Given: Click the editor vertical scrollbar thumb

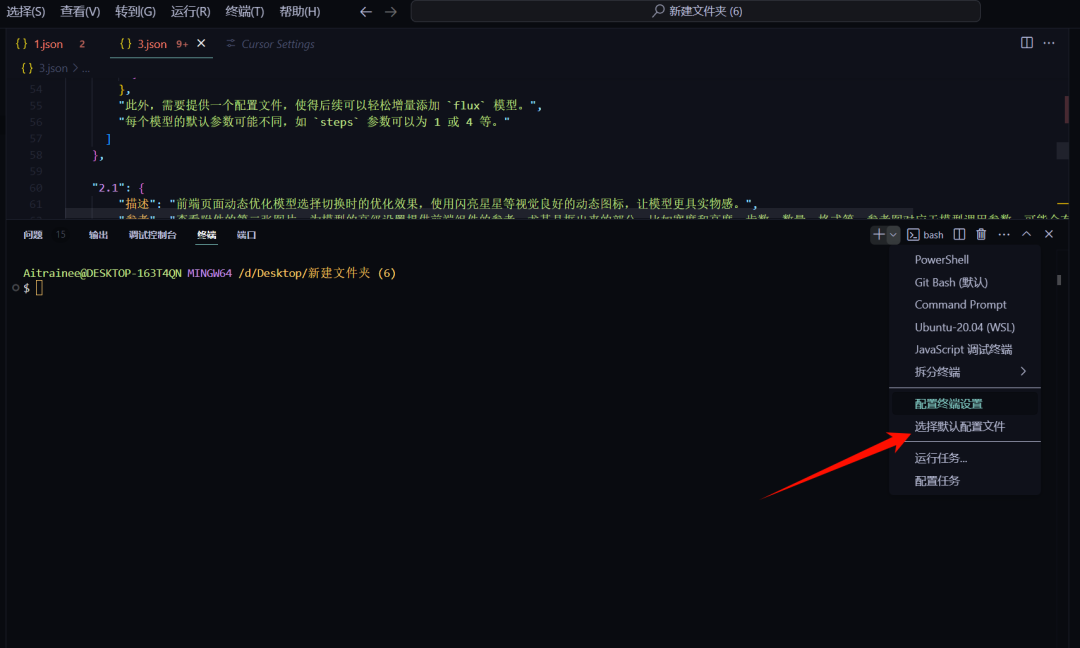Looking at the screenshot, I should (1062, 150).
